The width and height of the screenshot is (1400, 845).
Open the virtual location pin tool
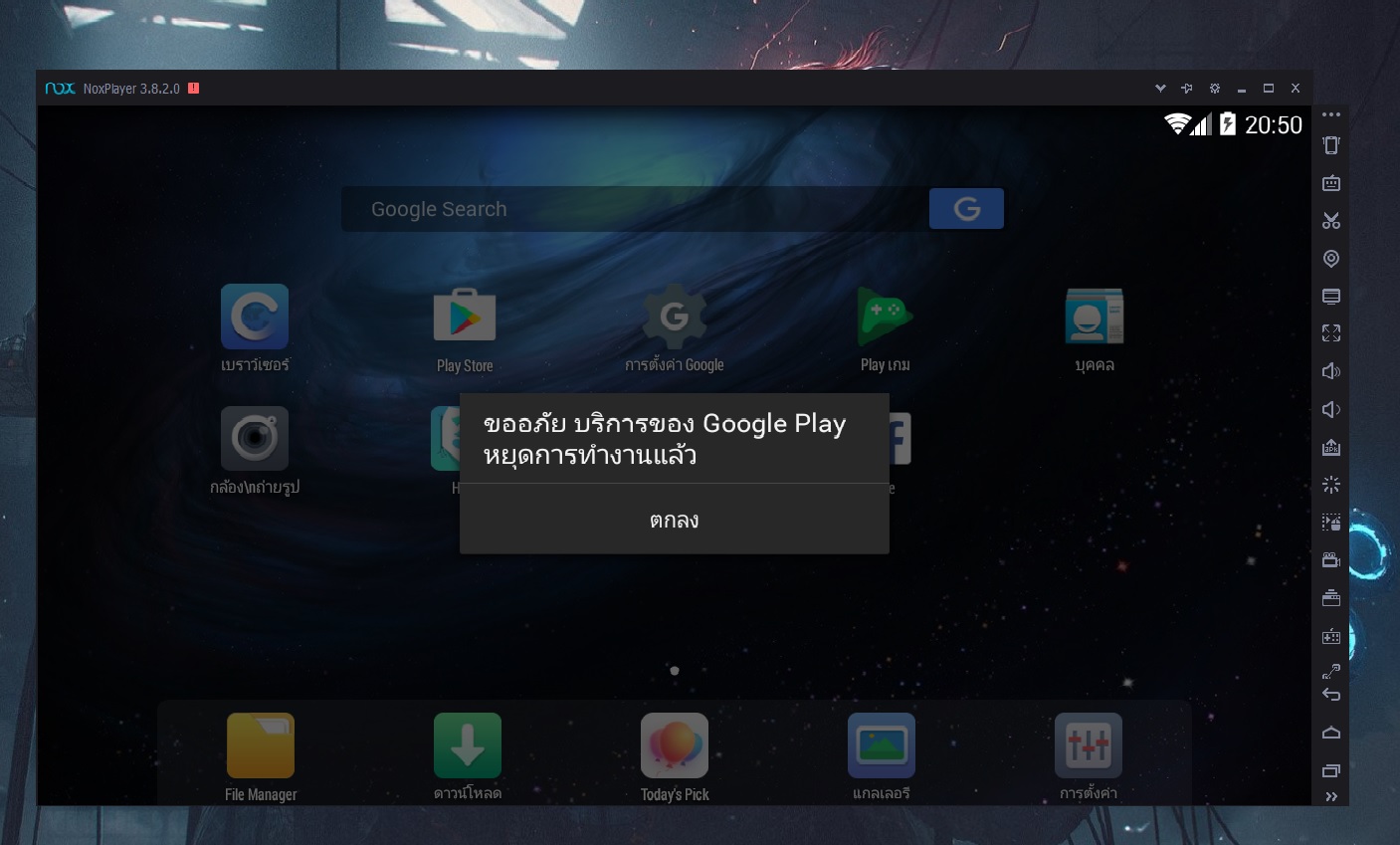pyautogui.click(x=1331, y=259)
